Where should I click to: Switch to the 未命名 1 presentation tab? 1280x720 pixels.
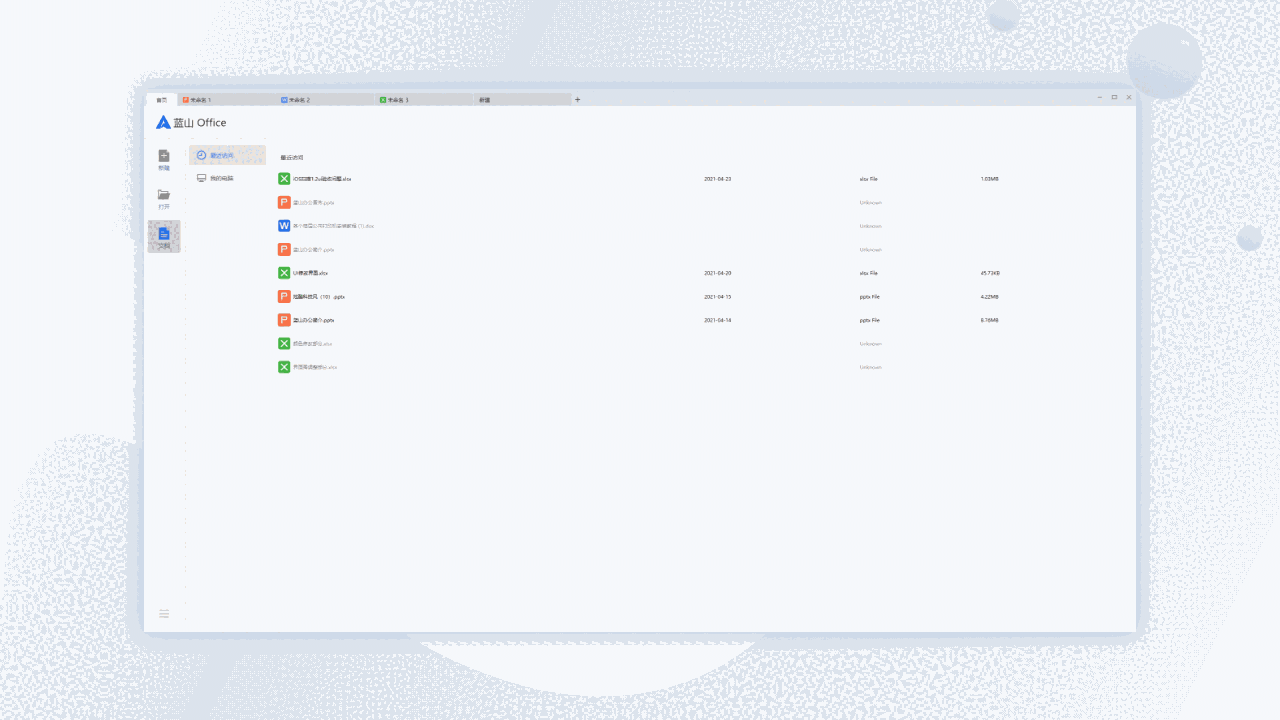(x=228, y=100)
